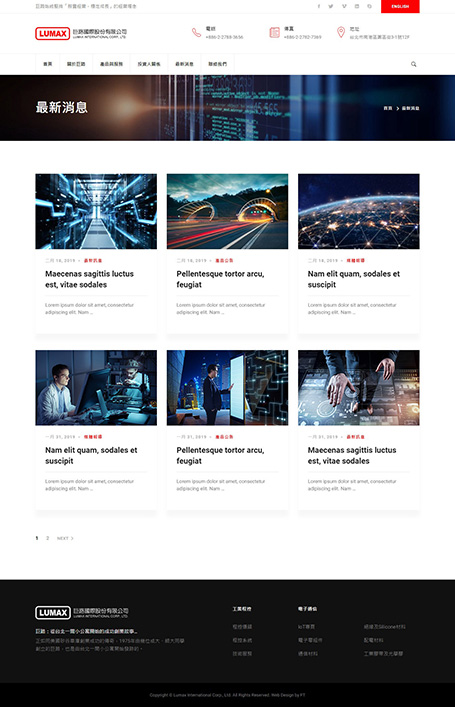Screen dimensions: 455x707
Task: Click the red map pin address icon
Action: point(341,32)
